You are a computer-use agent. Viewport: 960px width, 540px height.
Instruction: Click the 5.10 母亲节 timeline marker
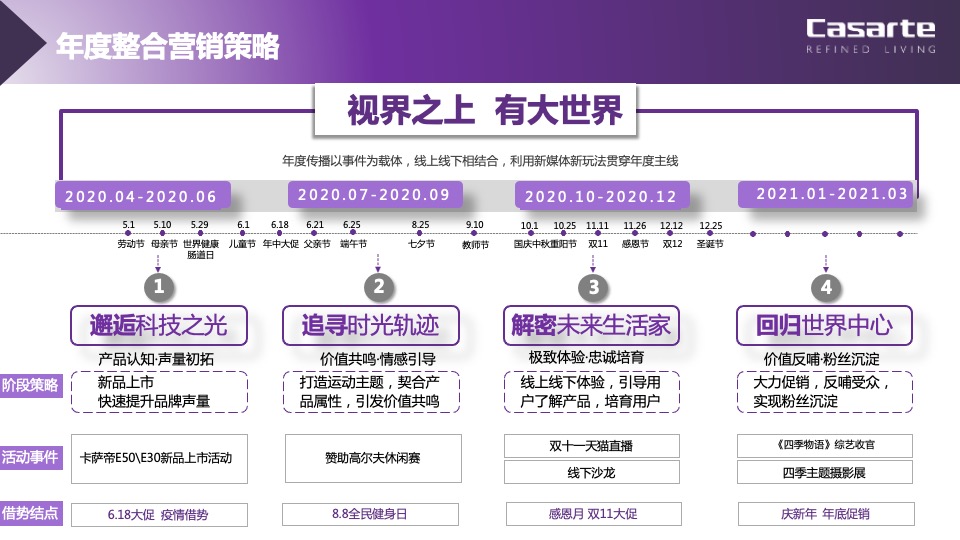point(163,234)
